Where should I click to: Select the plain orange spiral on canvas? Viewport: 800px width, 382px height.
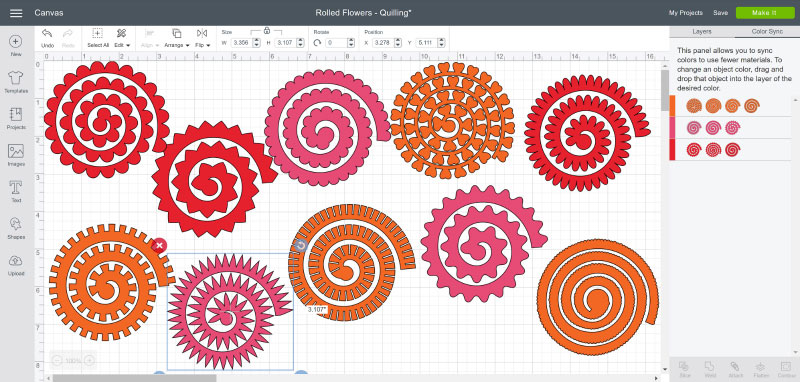click(x=597, y=297)
